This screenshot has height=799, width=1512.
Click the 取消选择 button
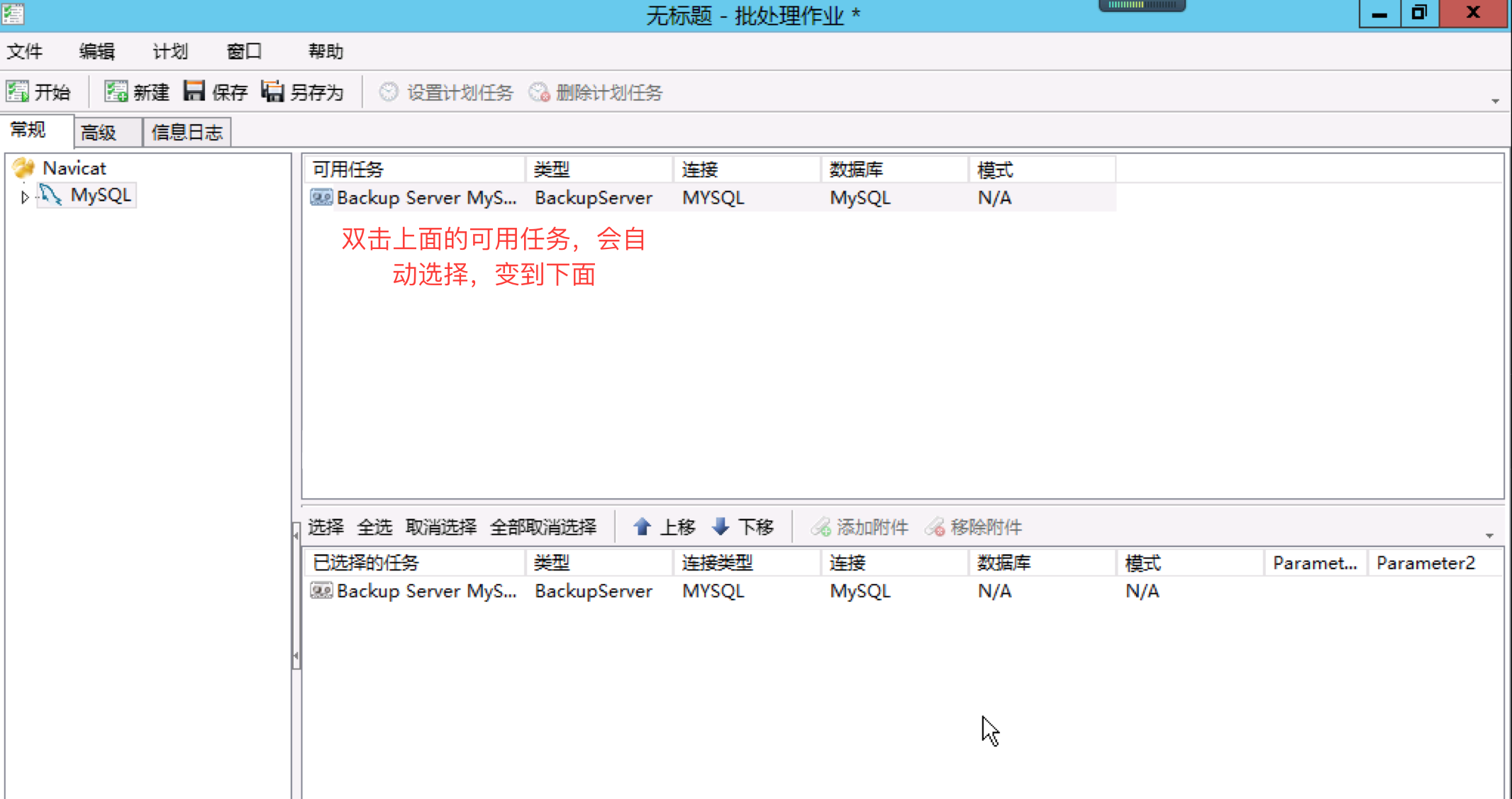point(440,527)
